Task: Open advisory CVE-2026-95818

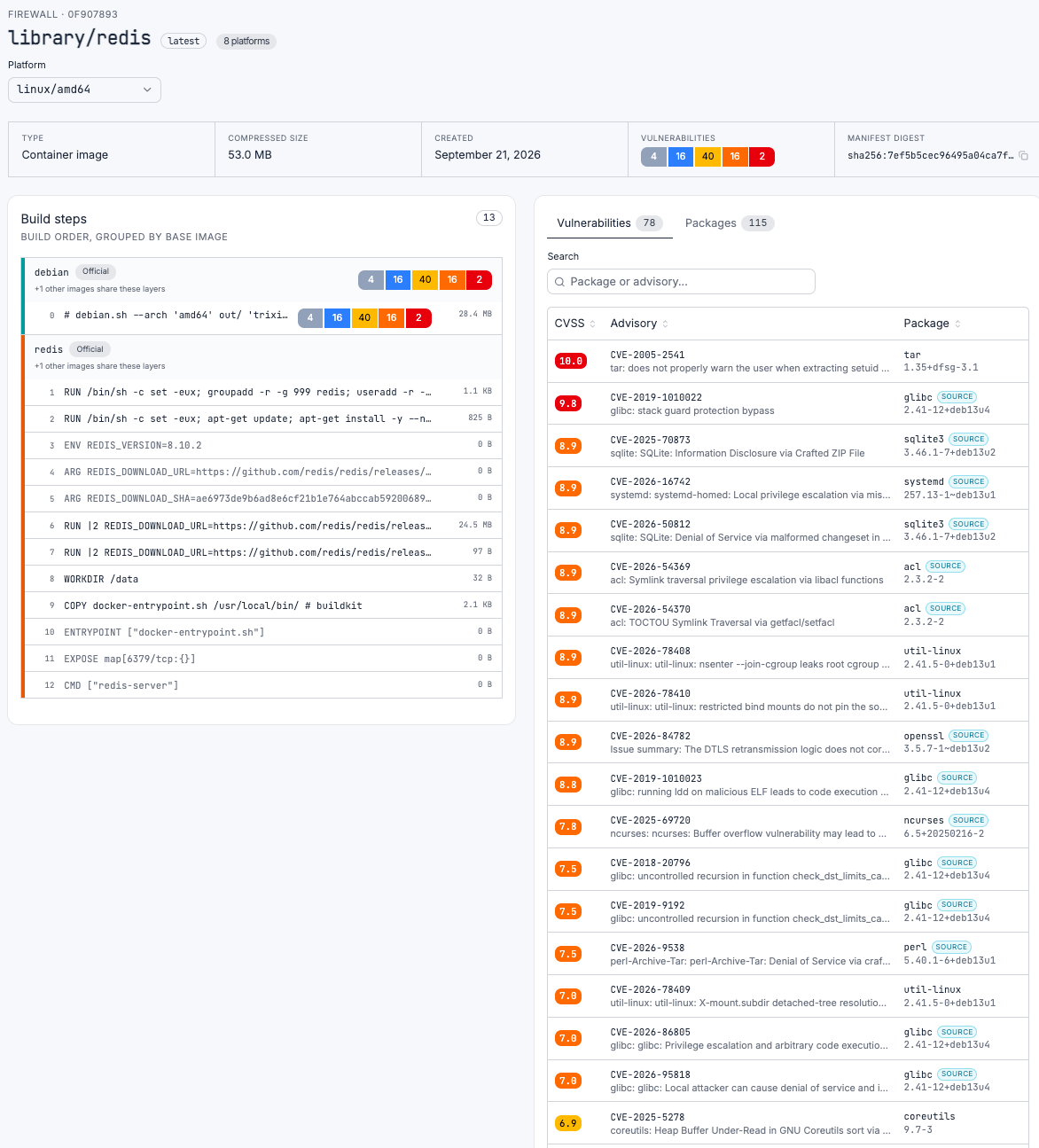Action: (x=650, y=1075)
